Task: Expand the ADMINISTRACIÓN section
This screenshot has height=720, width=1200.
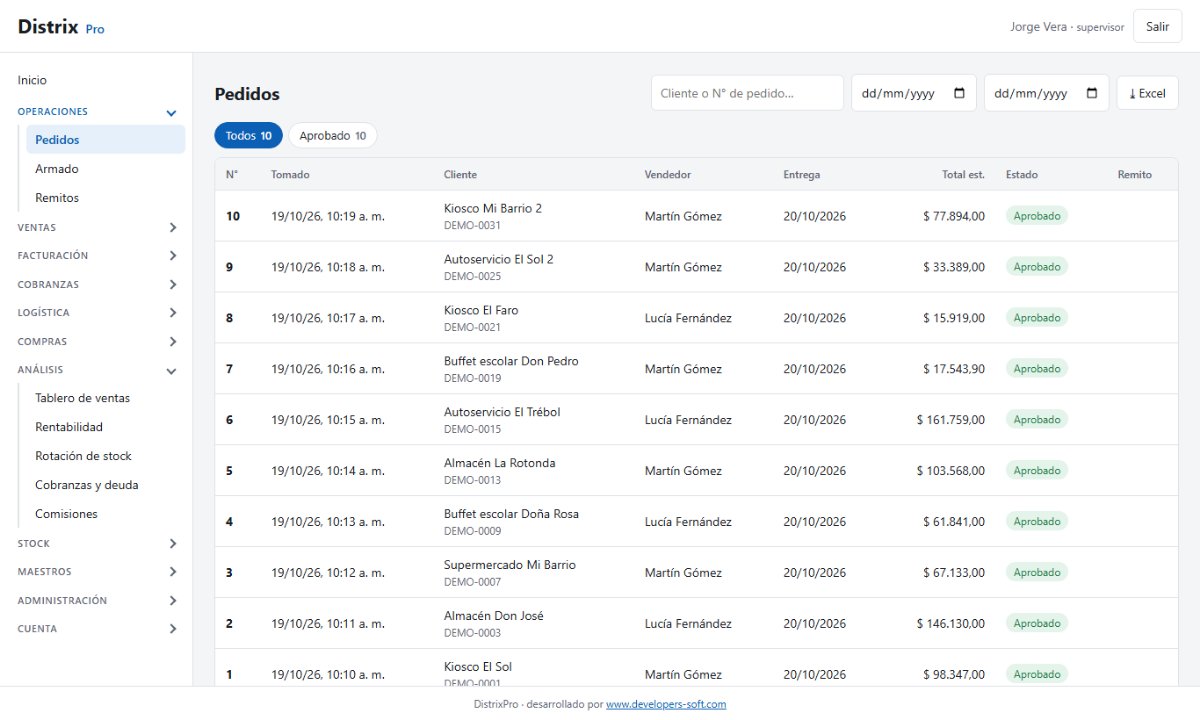Action: 96,601
